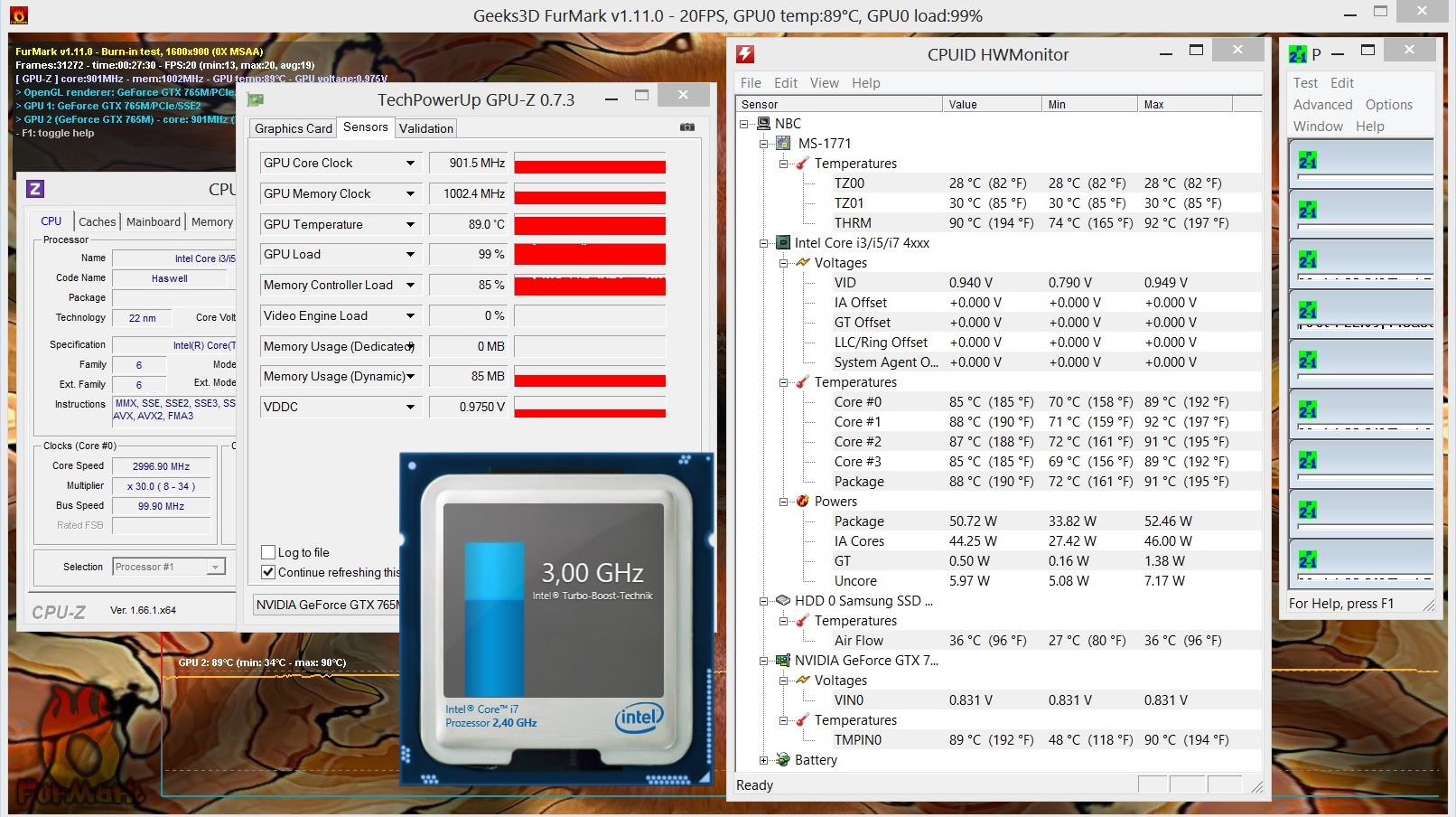Click the first Prime95 worker window icon
This screenshot has height=817, width=1456.
click(x=1308, y=161)
